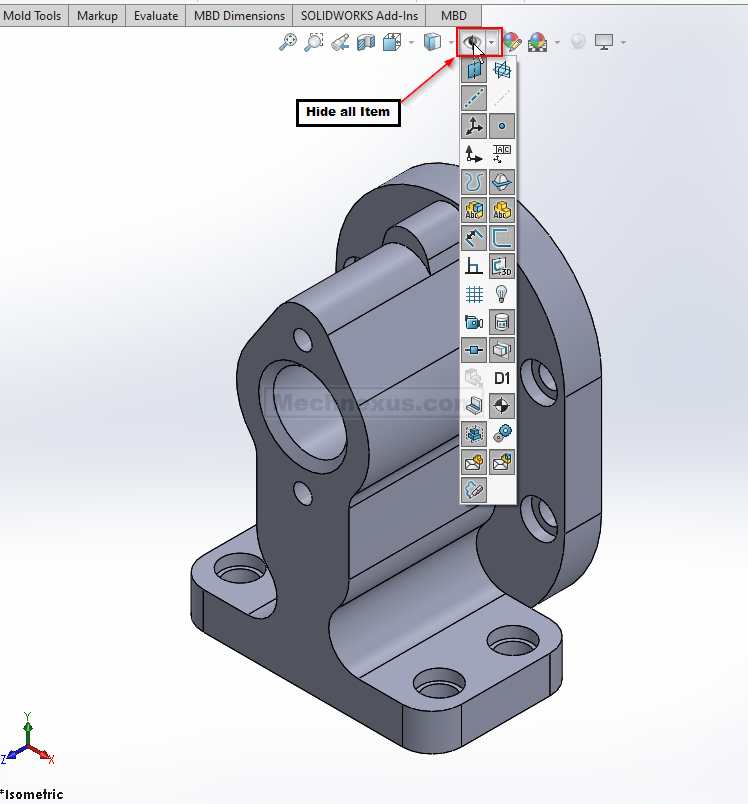Viewport: 748px width, 804px height.
Task: Click the Zoom to Fit icon
Action: tap(288, 42)
